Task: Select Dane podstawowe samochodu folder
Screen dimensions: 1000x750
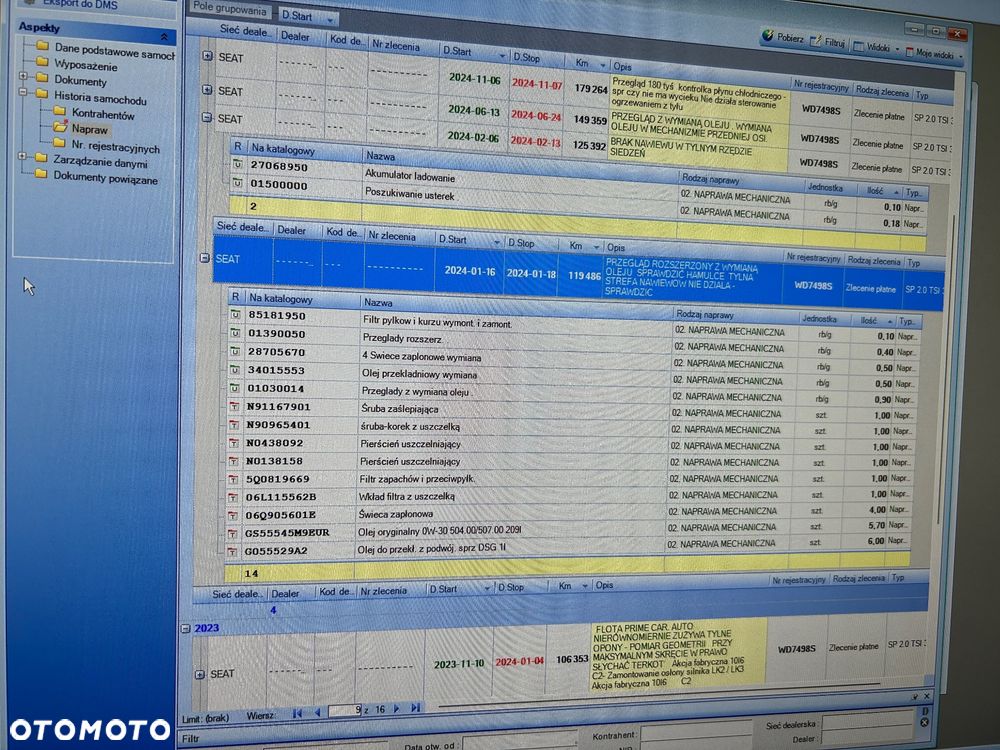Action: pos(106,49)
